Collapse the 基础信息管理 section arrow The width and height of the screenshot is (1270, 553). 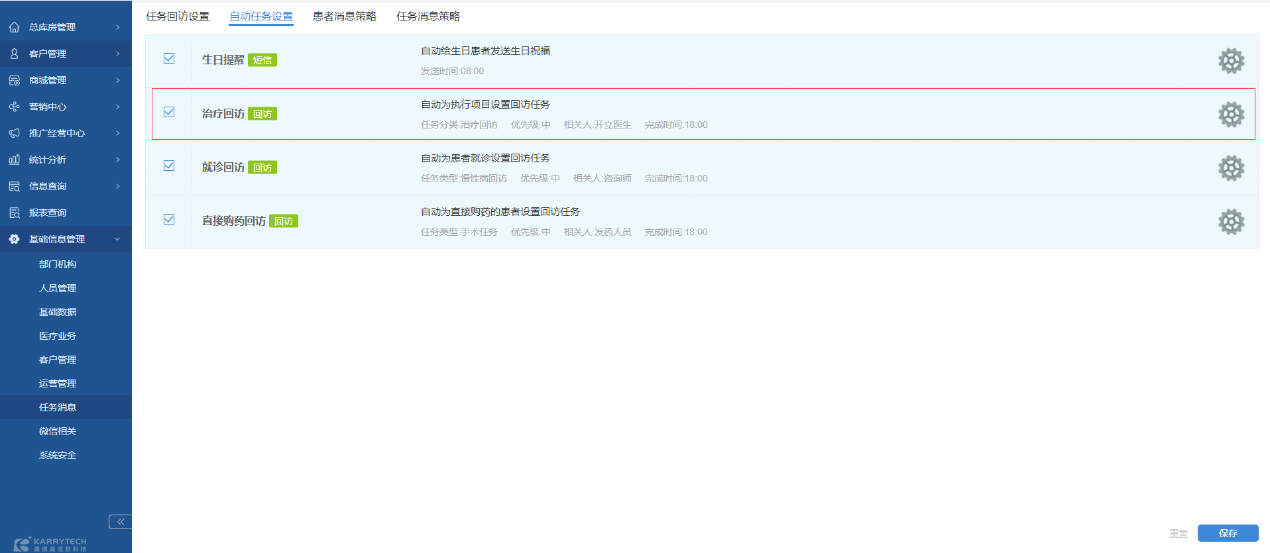pos(117,239)
